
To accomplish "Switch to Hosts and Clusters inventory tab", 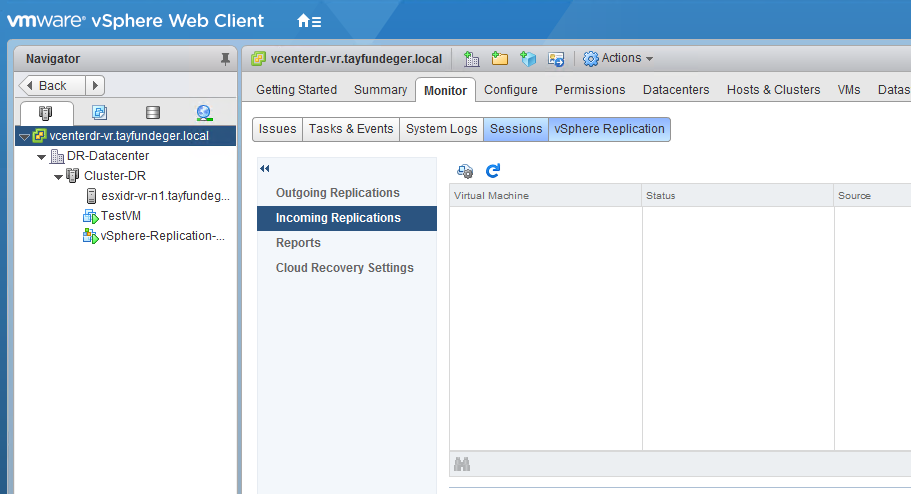I will pyautogui.click(x=45, y=113).
